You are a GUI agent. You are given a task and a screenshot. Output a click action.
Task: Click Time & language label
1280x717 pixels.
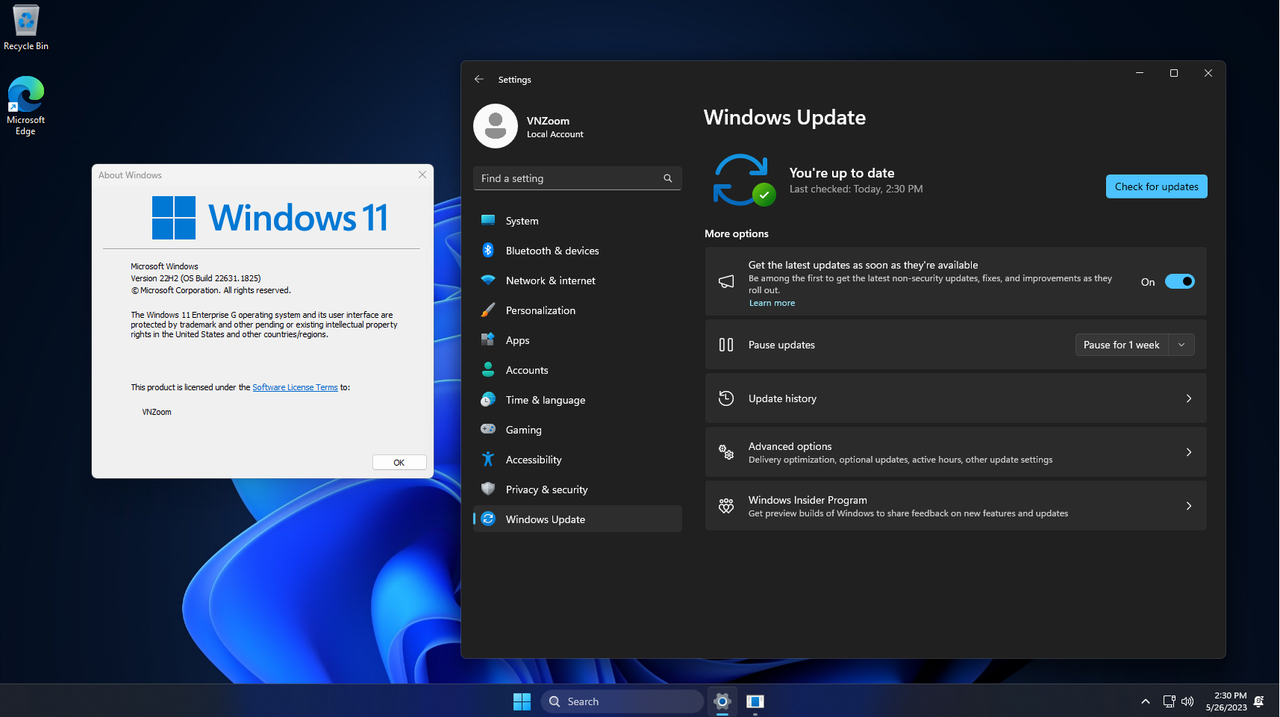click(545, 400)
